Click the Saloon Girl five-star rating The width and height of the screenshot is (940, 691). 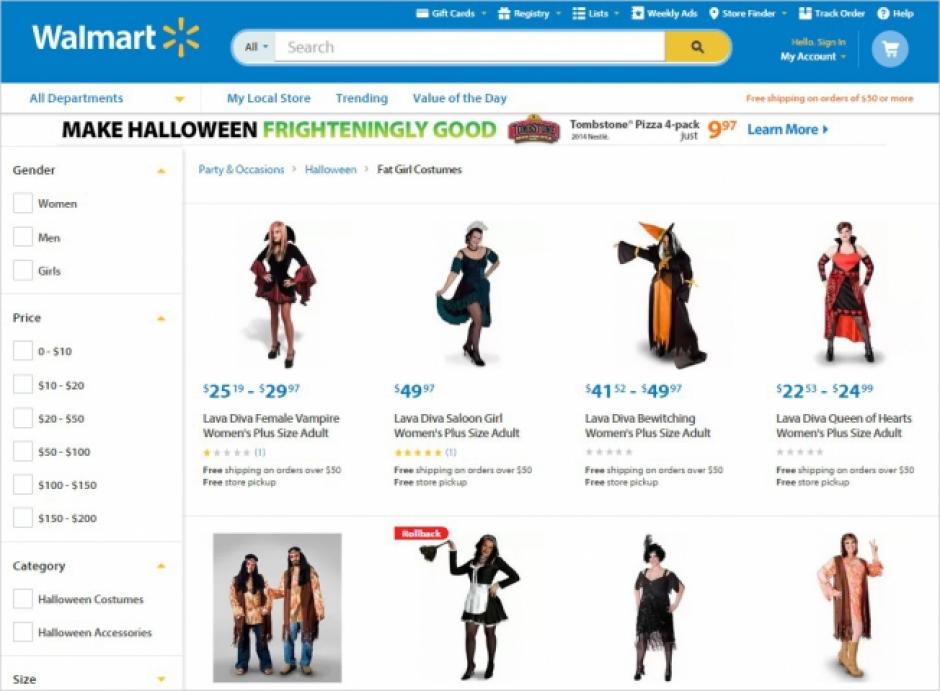tap(418, 452)
